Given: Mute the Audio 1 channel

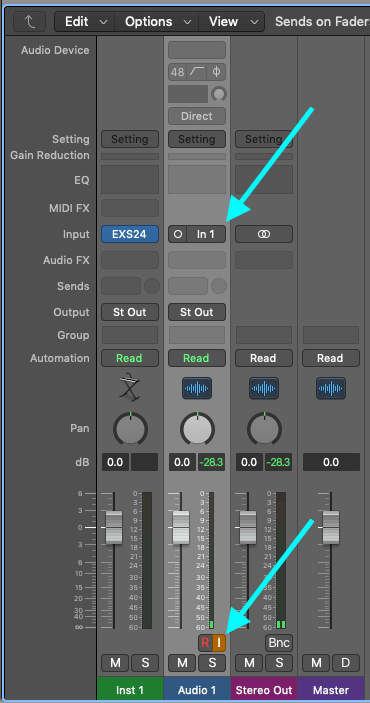Looking at the screenshot, I should (182, 663).
